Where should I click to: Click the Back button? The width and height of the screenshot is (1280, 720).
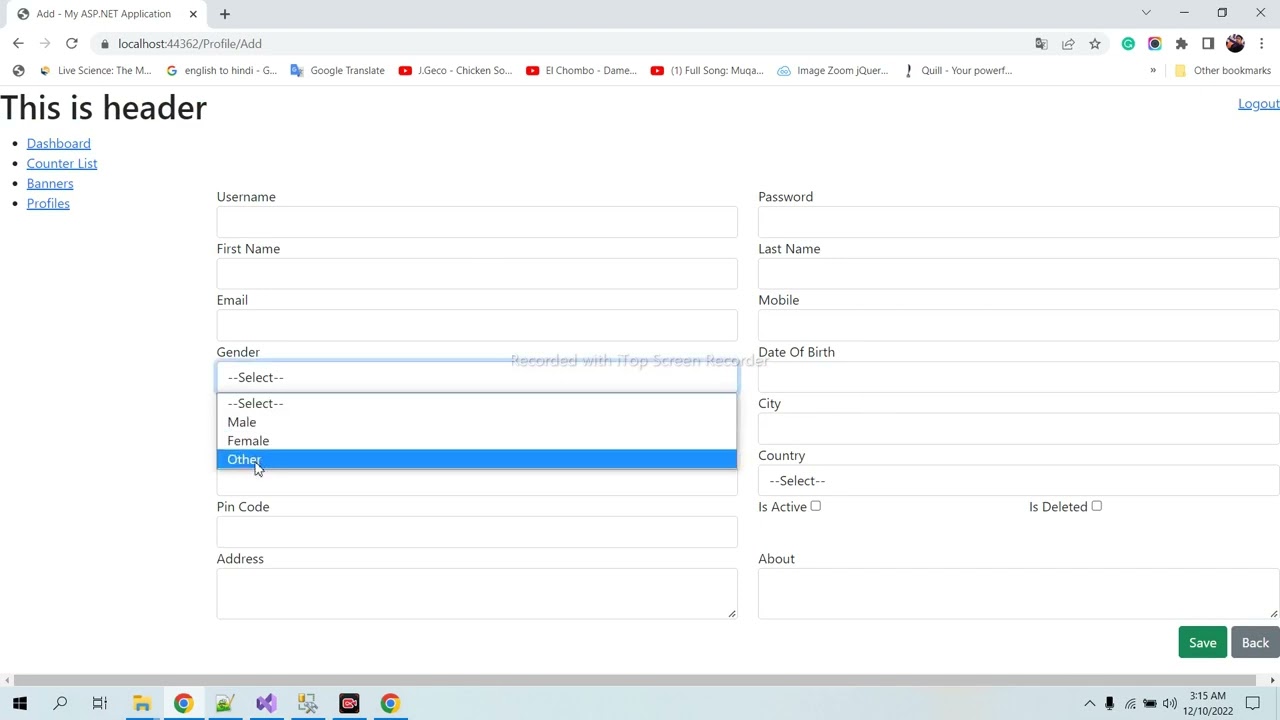click(1255, 643)
